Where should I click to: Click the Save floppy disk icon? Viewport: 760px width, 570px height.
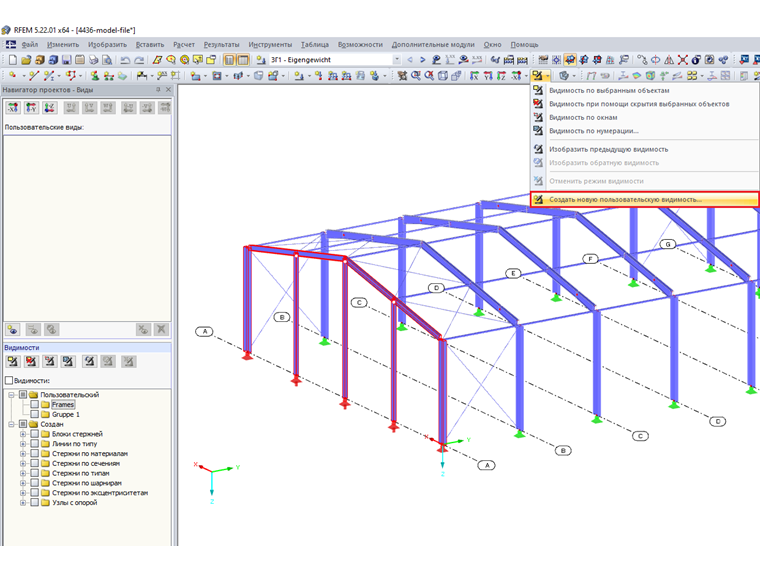pyautogui.click(x=67, y=60)
